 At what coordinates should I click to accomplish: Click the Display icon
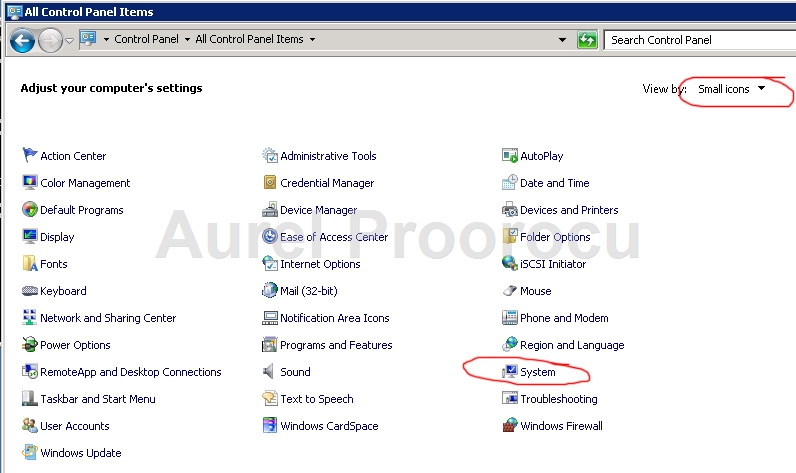(29, 236)
